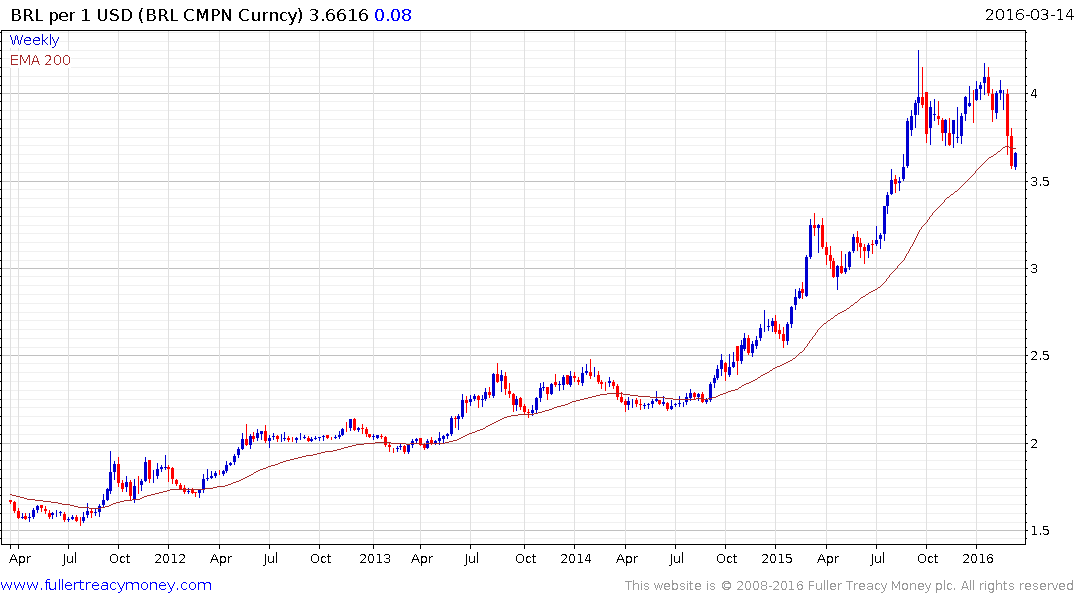Click the 4 price level on y-axis
1075x600 pixels.
coord(1033,93)
